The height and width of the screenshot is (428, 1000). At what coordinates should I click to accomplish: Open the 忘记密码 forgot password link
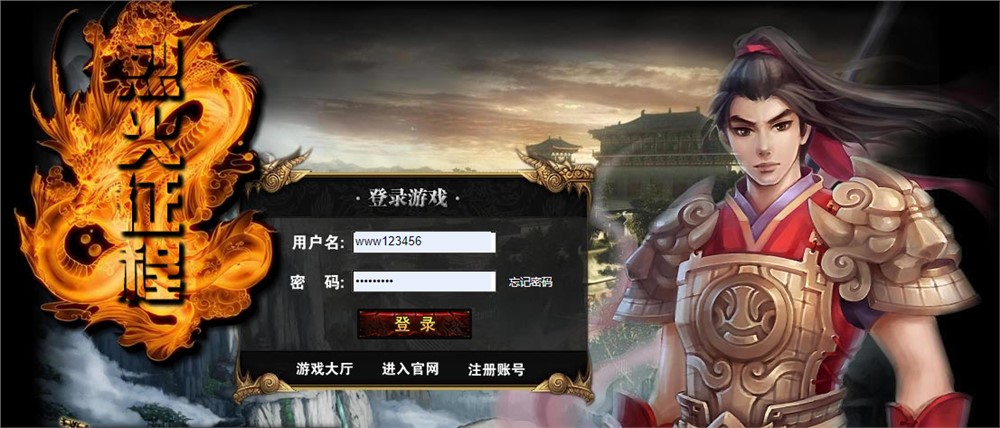point(530,282)
